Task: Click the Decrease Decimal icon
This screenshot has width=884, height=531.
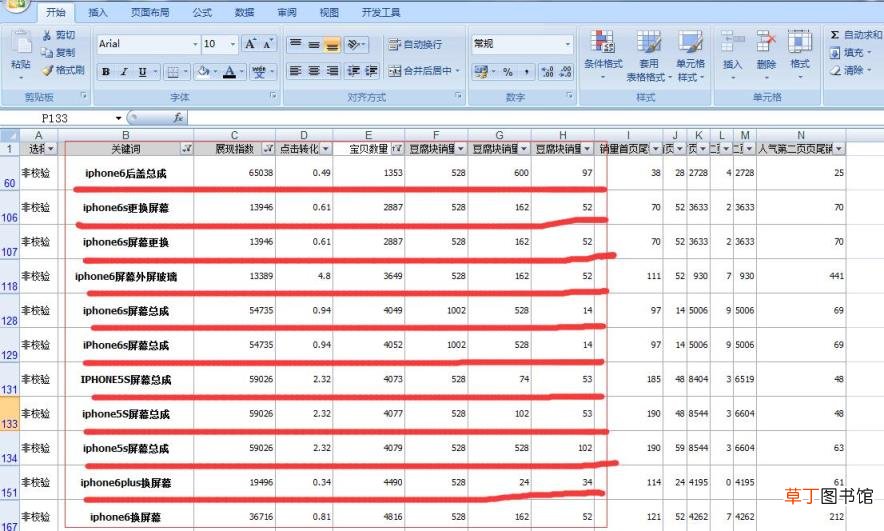Action: (565, 72)
